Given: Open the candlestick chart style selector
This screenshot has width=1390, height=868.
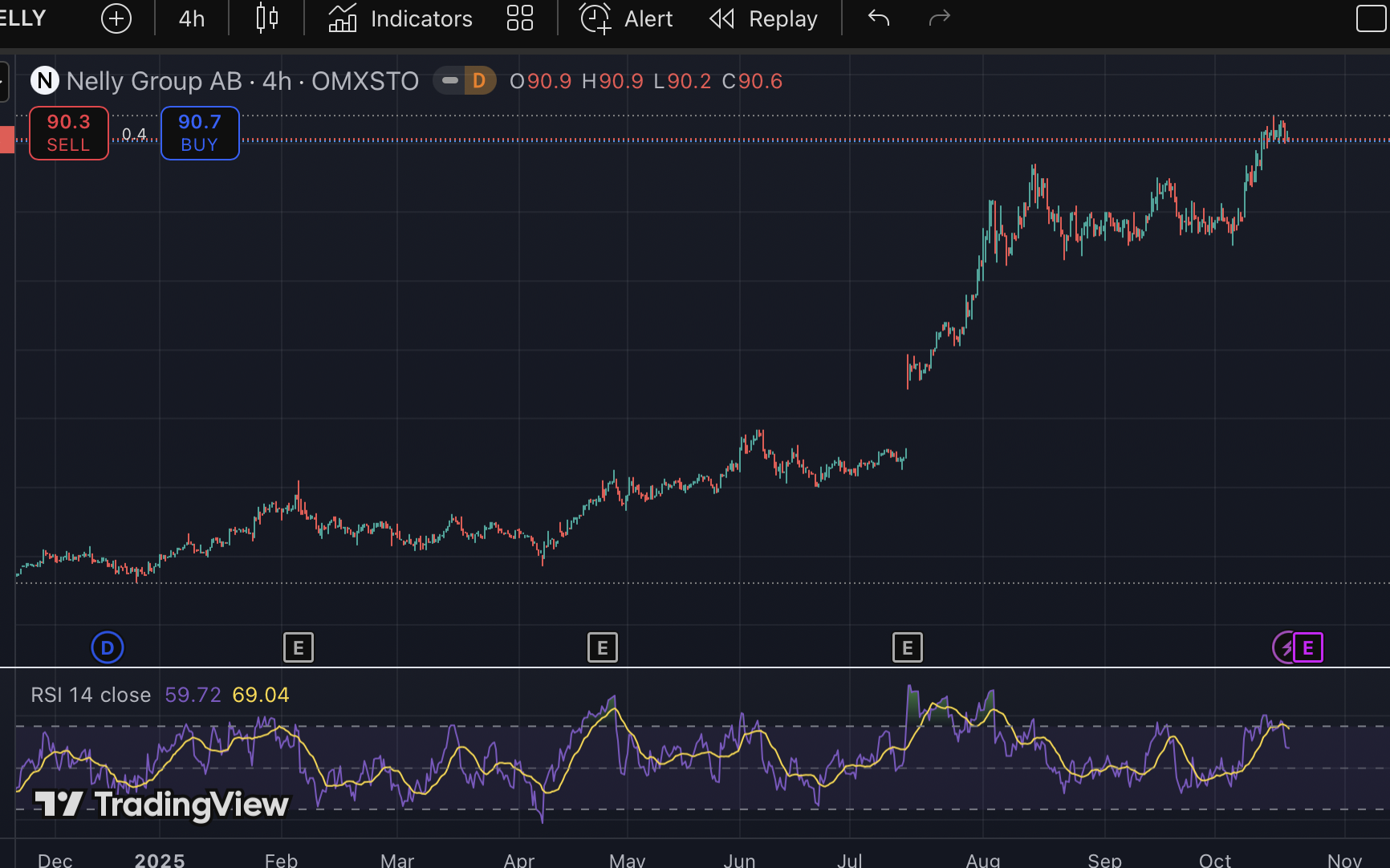Looking at the screenshot, I should click(x=267, y=18).
